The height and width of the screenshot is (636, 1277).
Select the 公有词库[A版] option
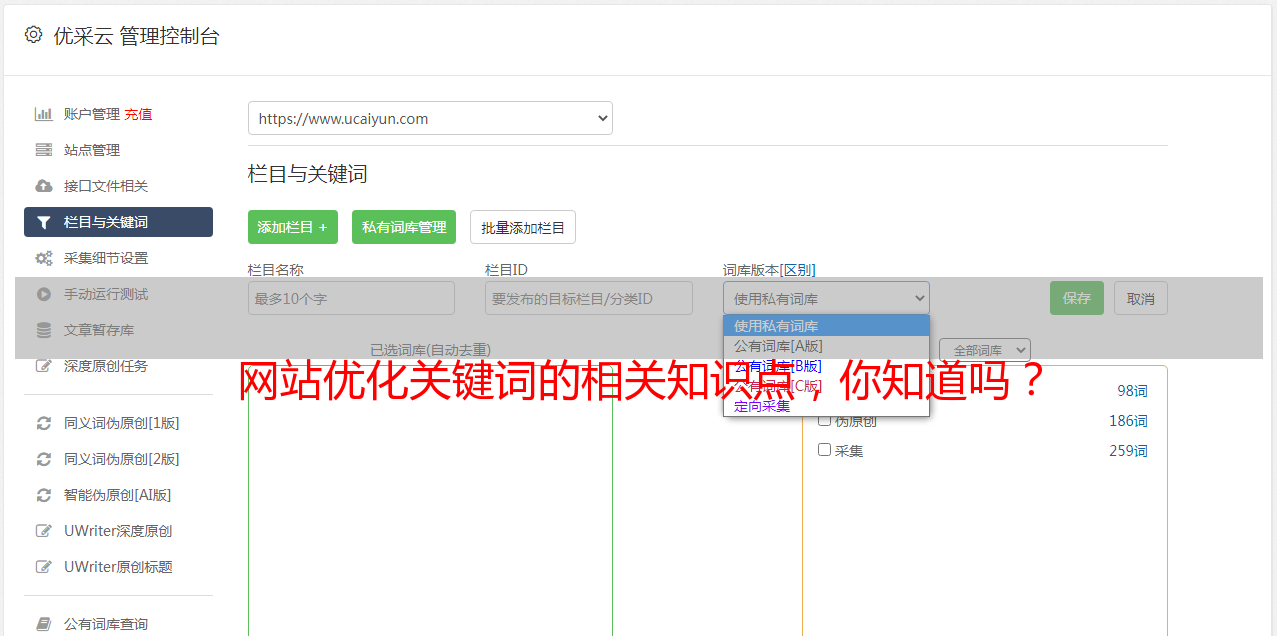[826, 346]
